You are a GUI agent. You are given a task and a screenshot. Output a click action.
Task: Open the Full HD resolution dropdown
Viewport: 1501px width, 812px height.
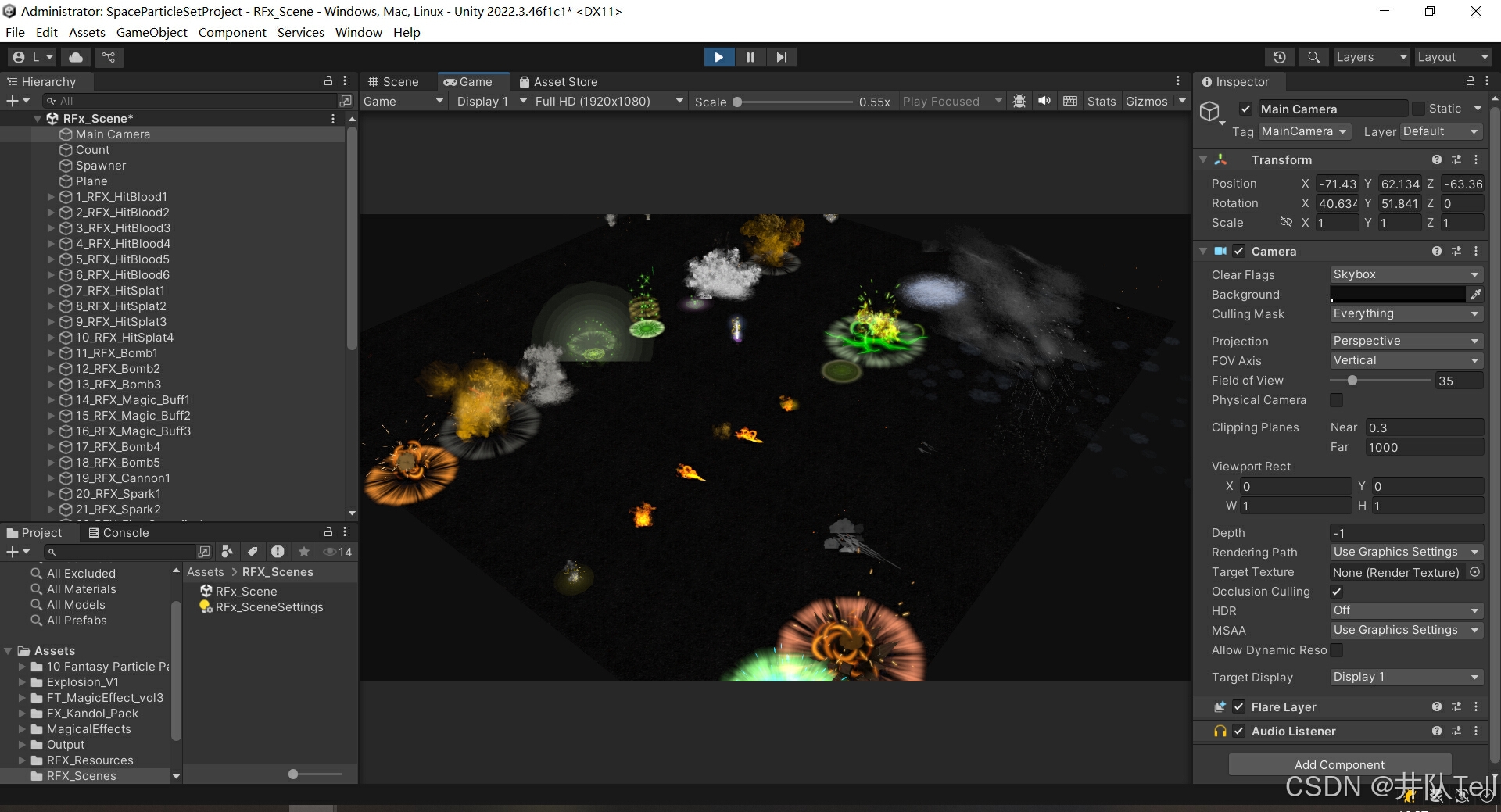[x=609, y=102]
